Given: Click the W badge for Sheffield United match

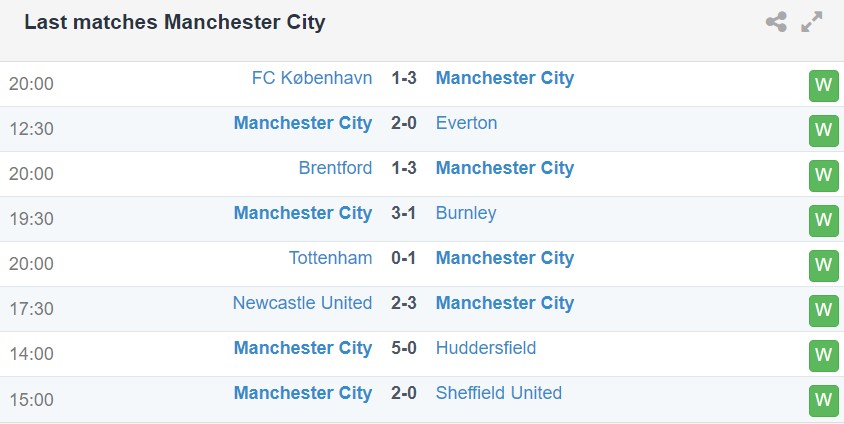Looking at the screenshot, I should pos(823,400).
